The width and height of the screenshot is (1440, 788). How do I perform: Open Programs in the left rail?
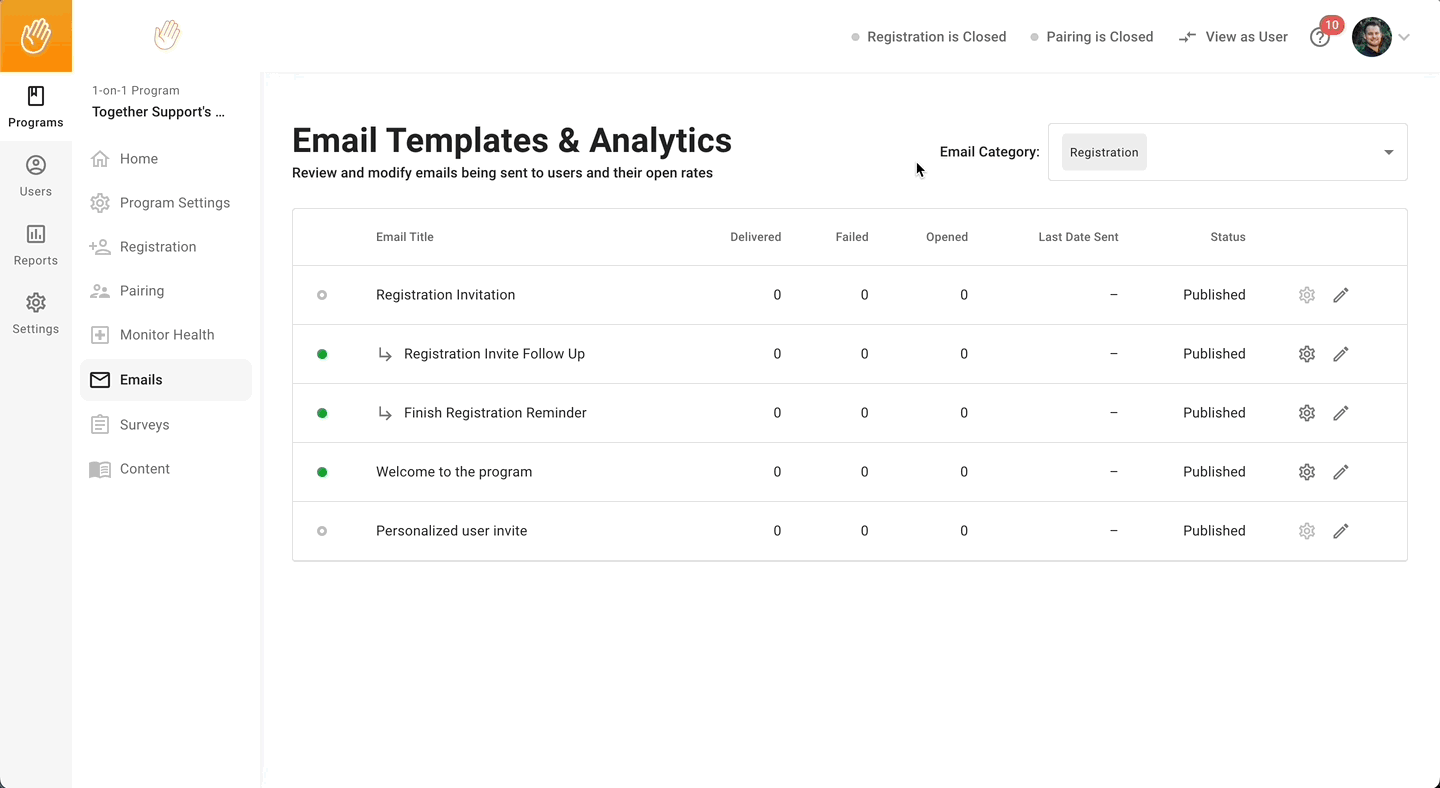click(x=36, y=108)
